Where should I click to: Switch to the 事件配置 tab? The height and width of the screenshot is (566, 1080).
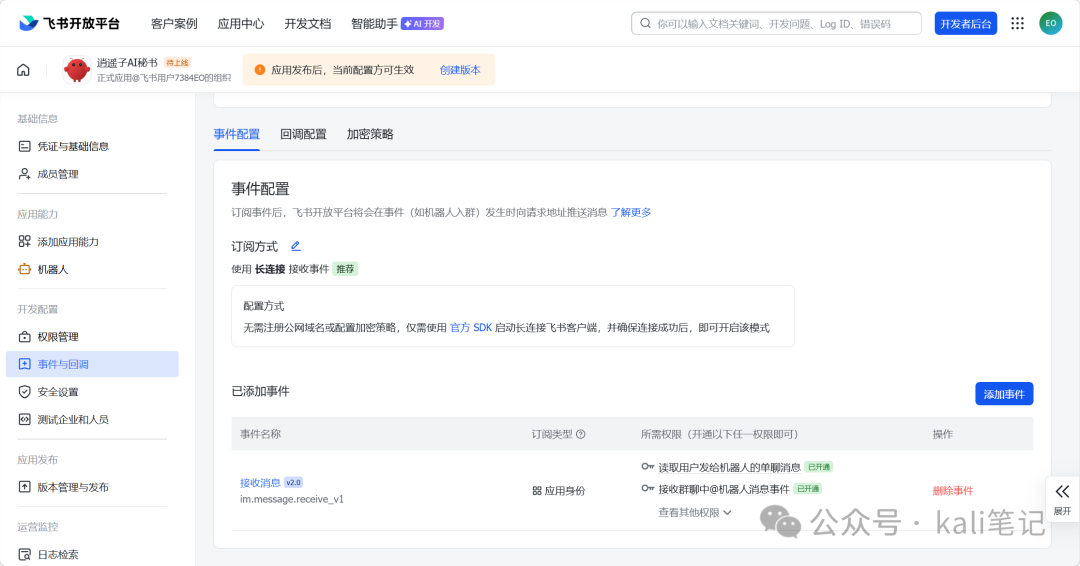pyautogui.click(x=236, y=134)
